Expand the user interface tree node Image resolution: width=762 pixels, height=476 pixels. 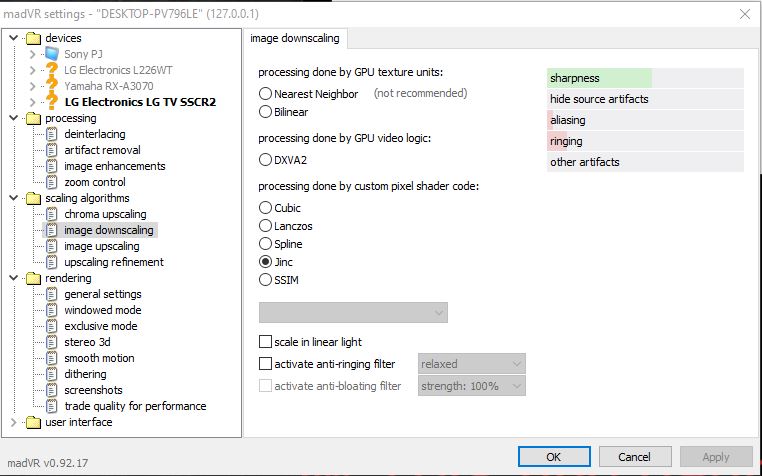14,423
